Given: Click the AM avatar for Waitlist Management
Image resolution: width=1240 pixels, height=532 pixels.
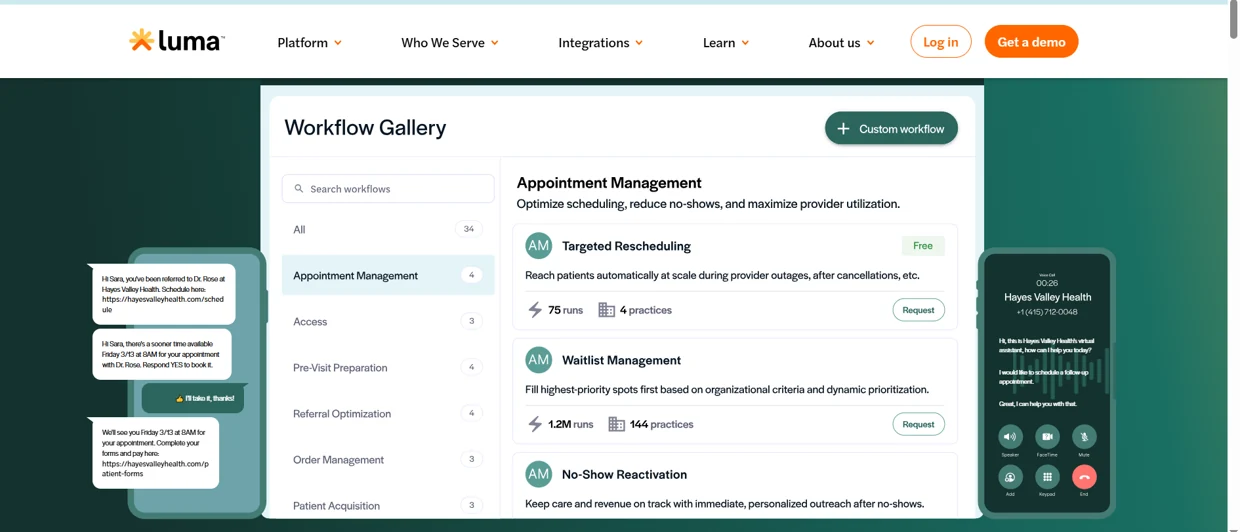Looking at the screenshot, I should [538, 359].
